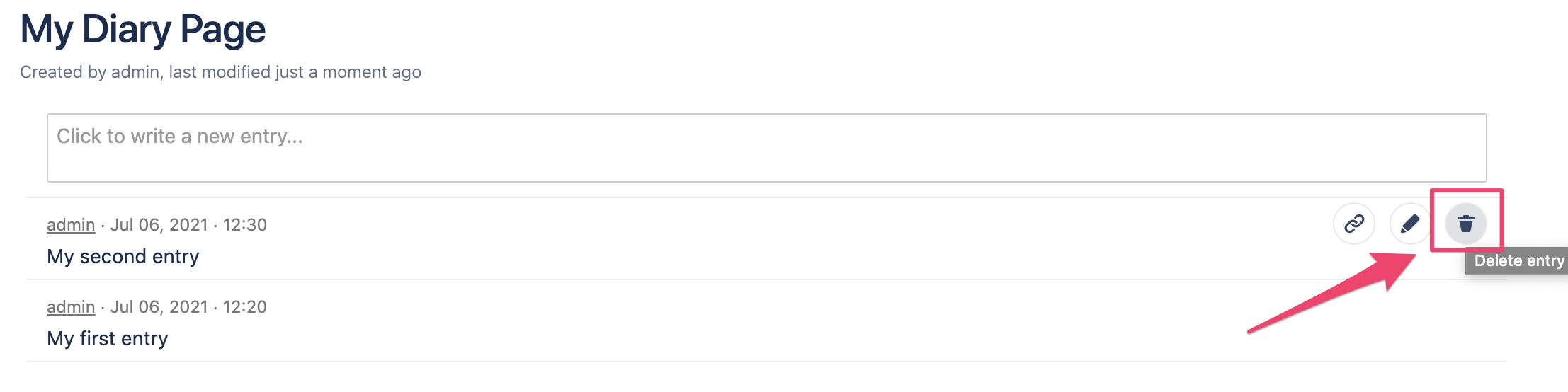Edit the second entry with pencil icon
1568x392 pixels.
pyautogui.click(x=1410, y=224)
